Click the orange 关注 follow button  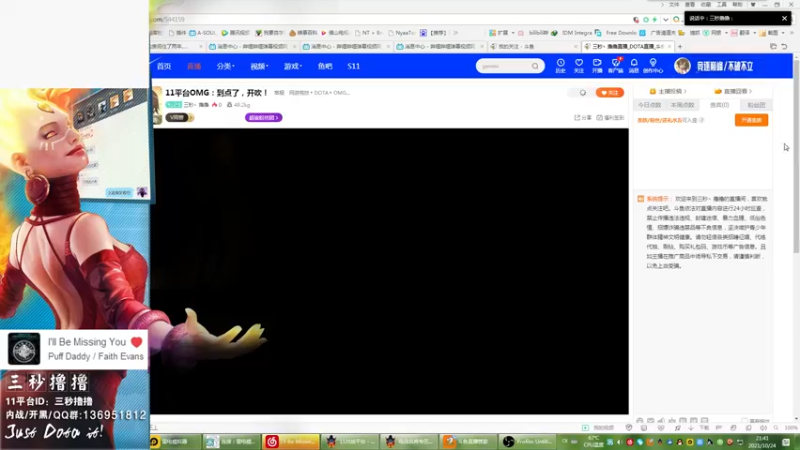[610, 93]
